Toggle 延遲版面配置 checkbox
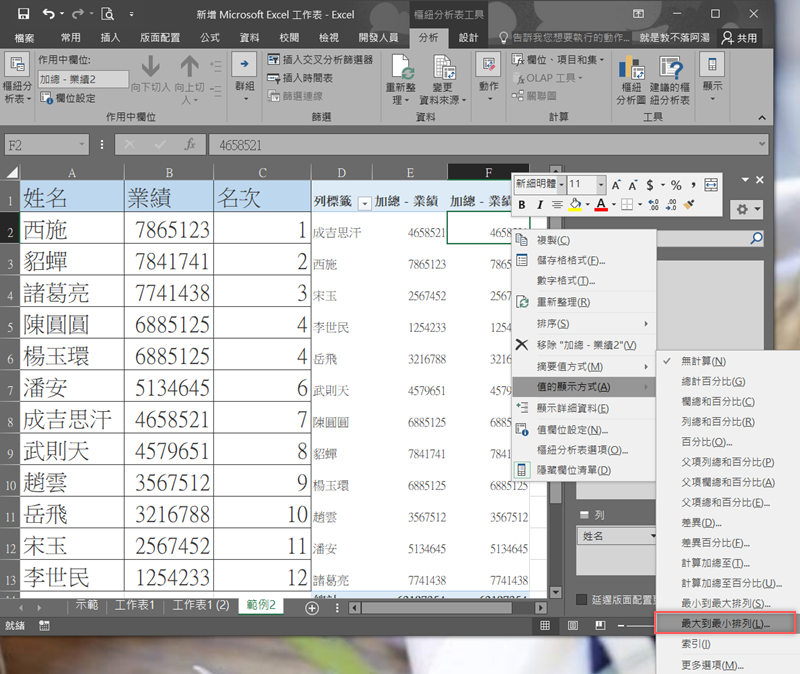 pos(582,599)
